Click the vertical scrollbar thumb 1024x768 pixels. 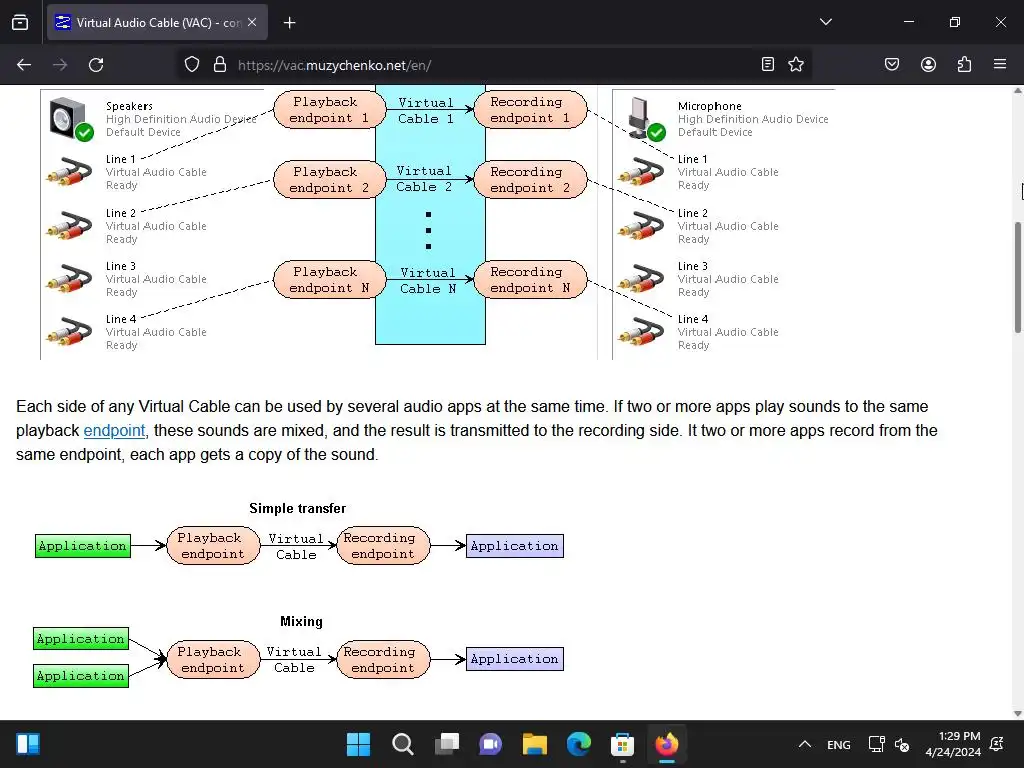click(1017, 278)
